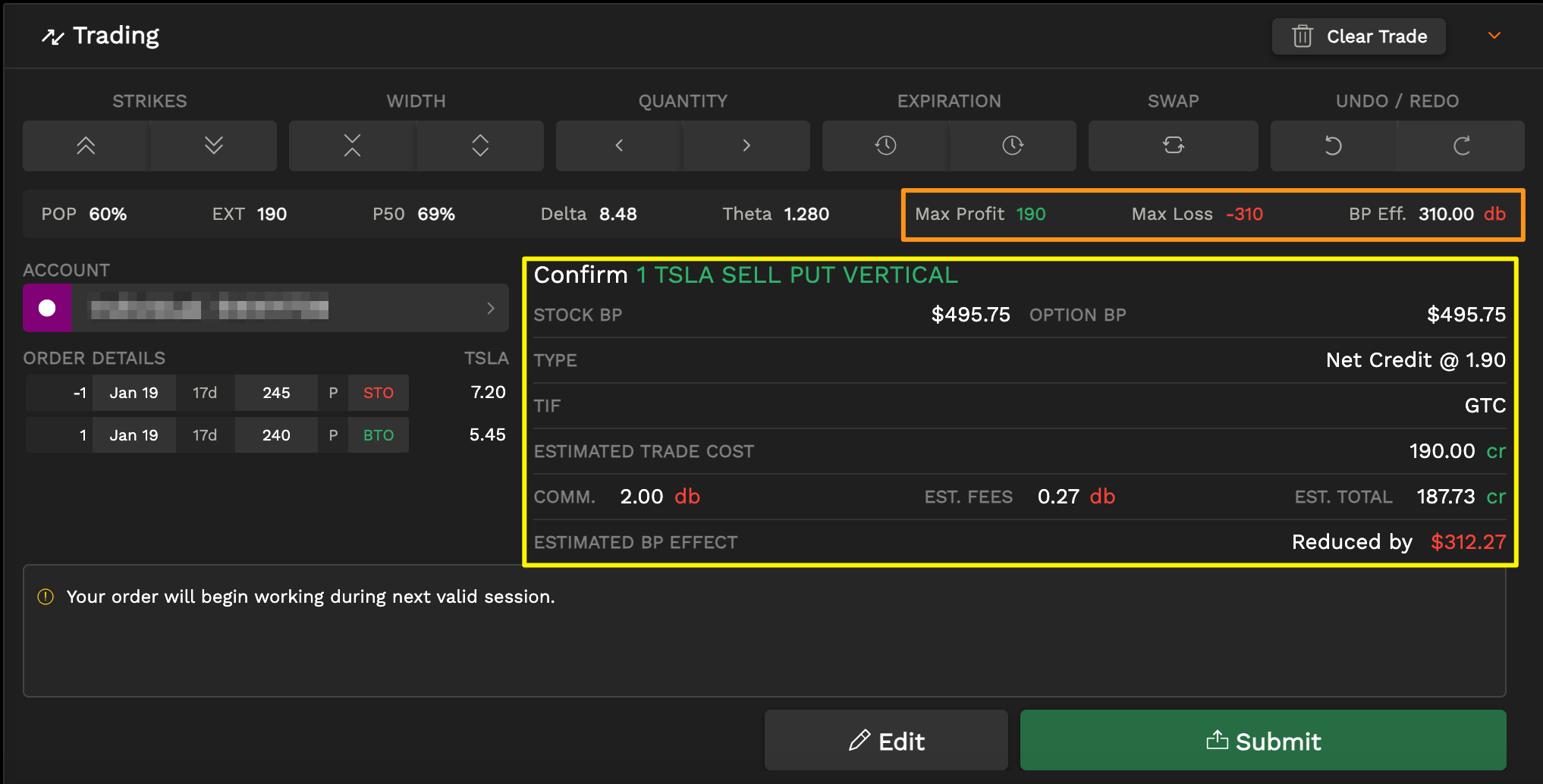
Task: Click the Edit button
Action: coord(885,740)
